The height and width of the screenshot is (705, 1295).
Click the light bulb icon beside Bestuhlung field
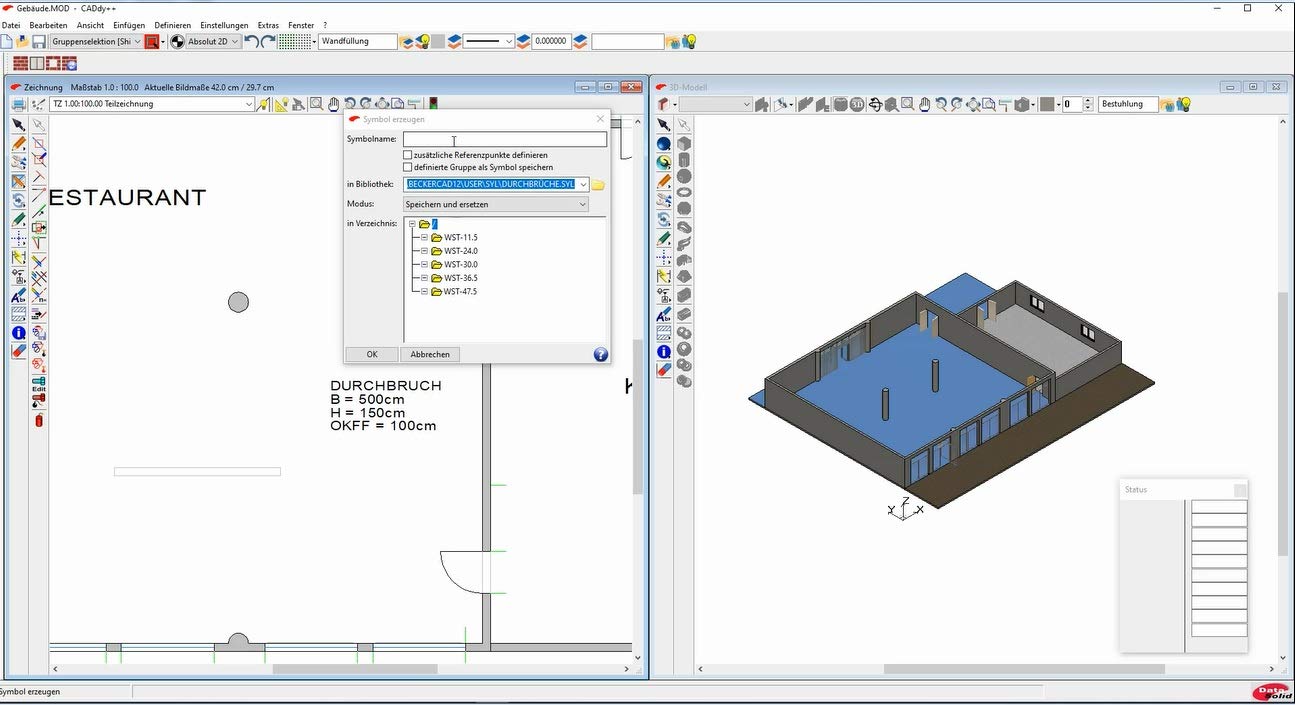pos(1184,104)
